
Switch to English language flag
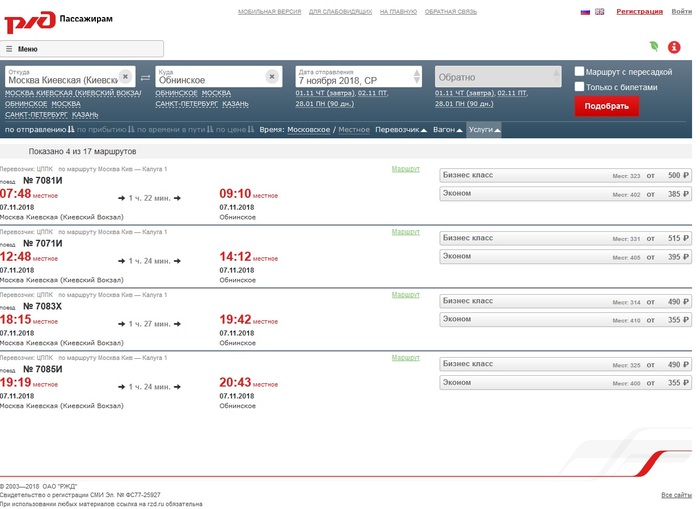coord(599,12)
